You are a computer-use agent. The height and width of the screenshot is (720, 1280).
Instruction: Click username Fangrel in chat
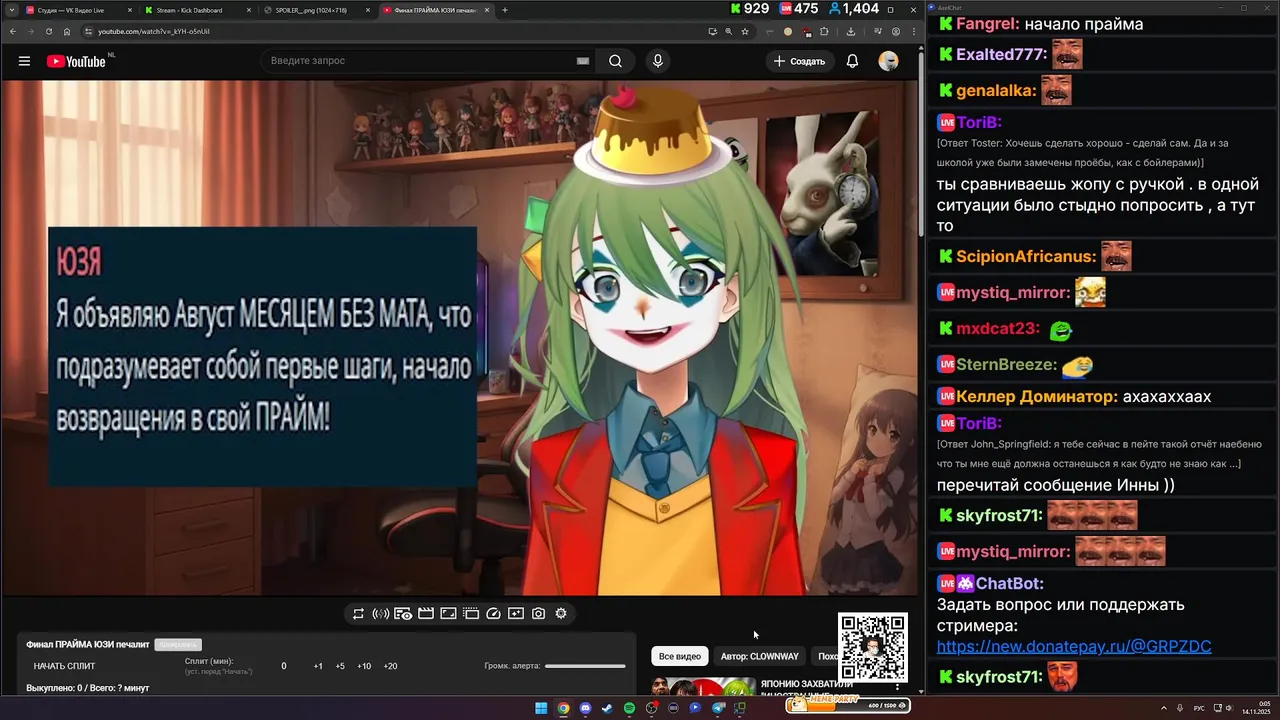pyautogui.click(x=988, y=24)
